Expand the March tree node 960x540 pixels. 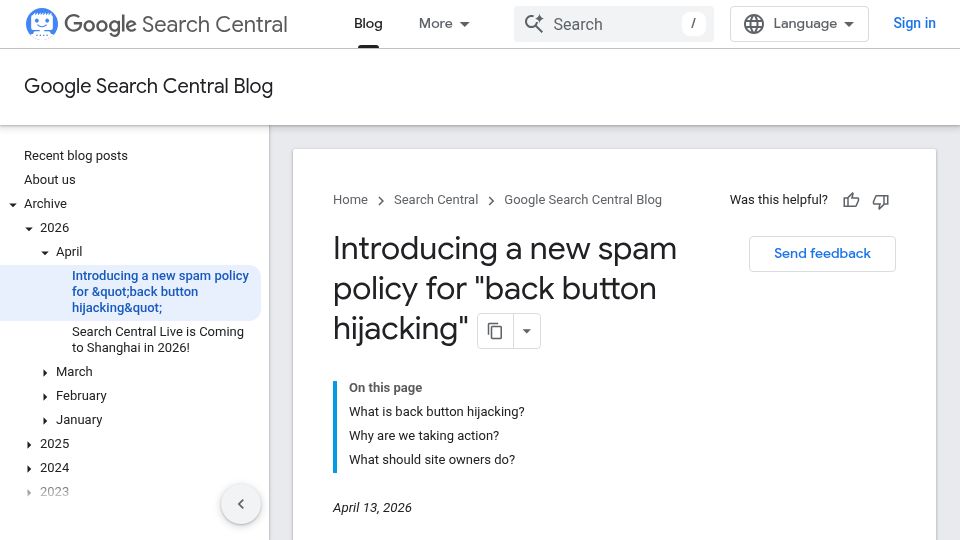coord(45,372)
